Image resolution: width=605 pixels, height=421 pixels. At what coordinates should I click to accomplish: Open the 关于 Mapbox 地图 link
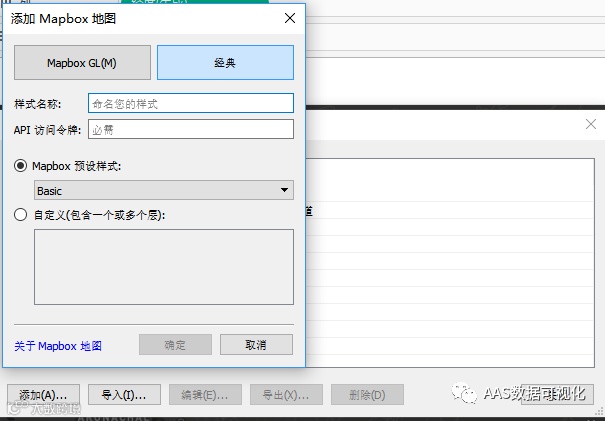(58, 346)
